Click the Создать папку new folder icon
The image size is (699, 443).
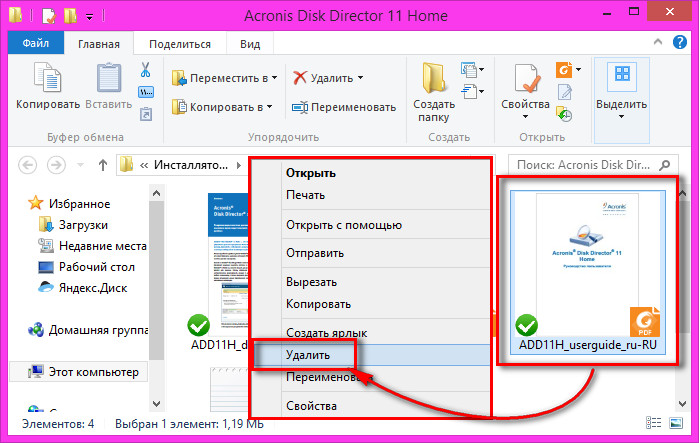click(x=433, y=78)
